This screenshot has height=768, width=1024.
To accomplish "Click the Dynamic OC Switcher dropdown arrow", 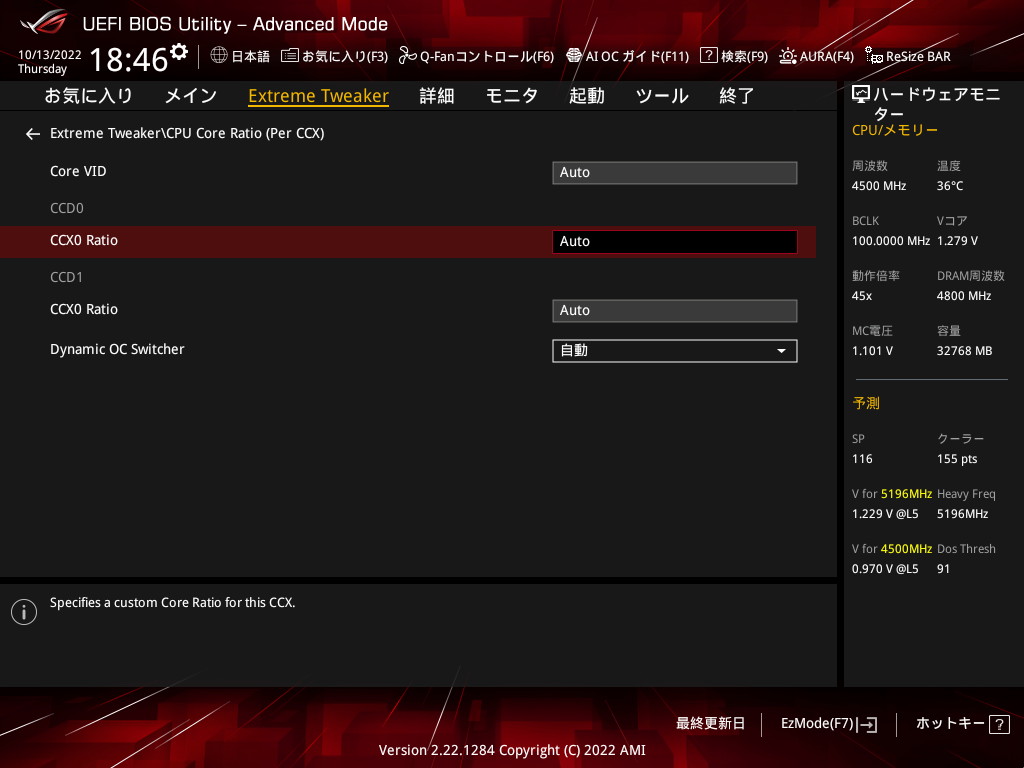I will point(781,351).
